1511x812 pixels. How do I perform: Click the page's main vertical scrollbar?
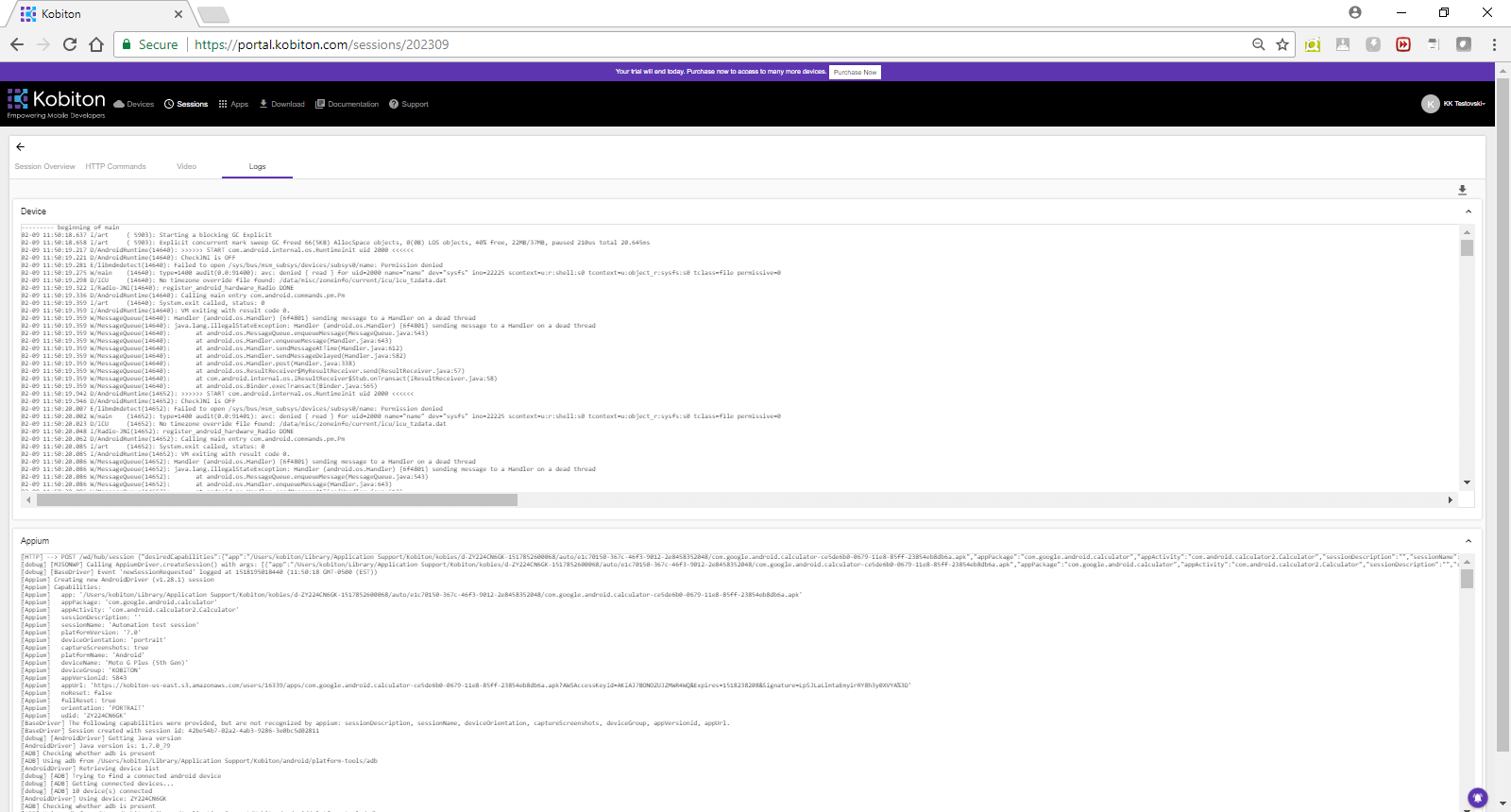[x=1503, y=415]
